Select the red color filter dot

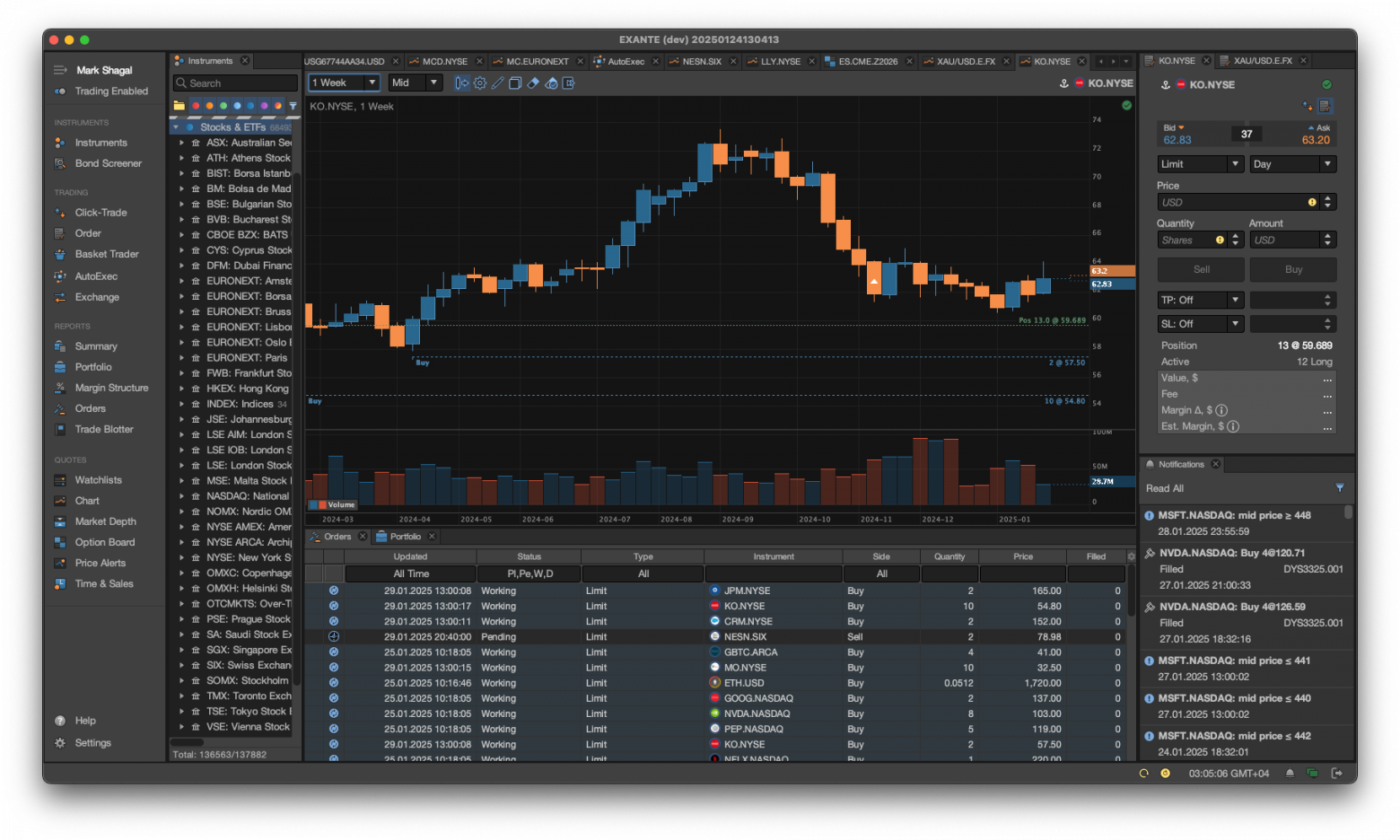(196, 106)
